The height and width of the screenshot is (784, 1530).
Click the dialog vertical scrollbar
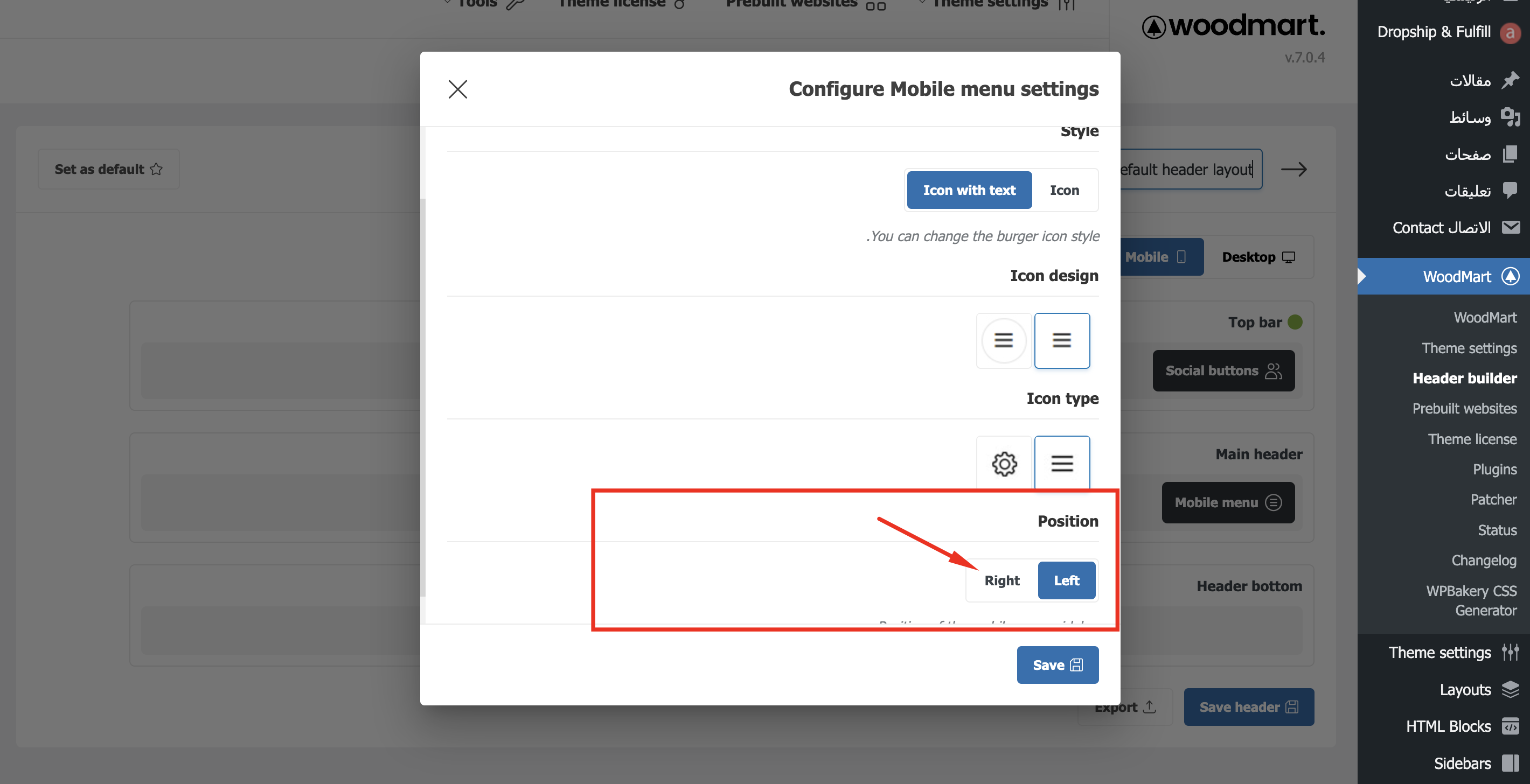click(423, 397)
